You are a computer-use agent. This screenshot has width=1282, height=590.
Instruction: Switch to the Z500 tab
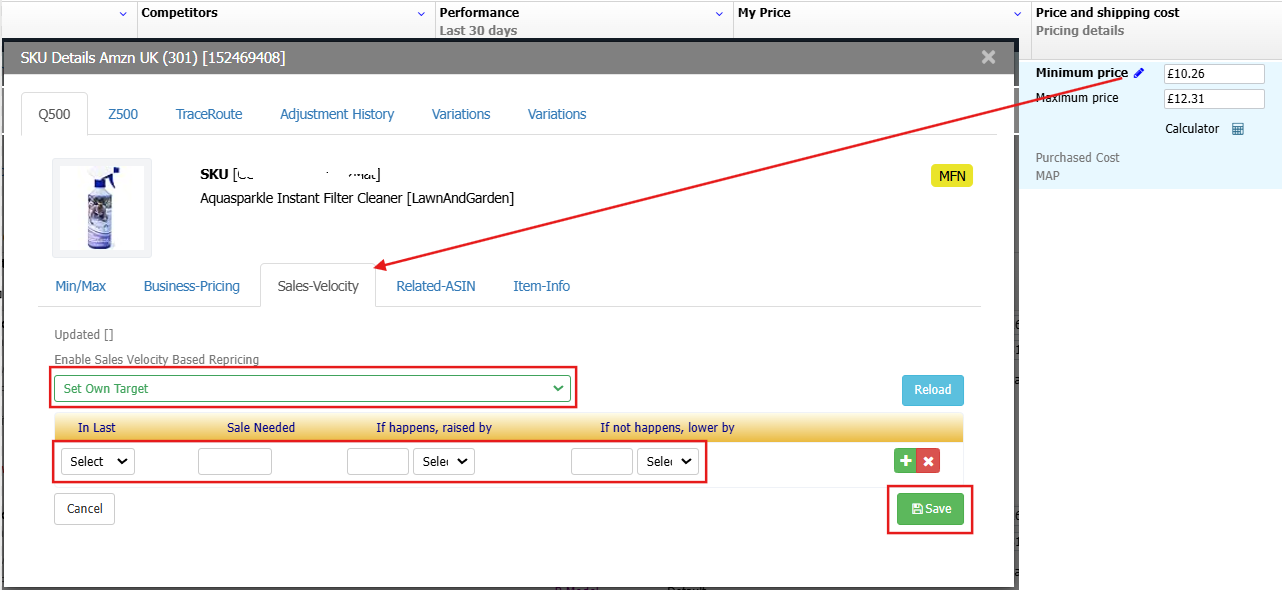(123, 114)
